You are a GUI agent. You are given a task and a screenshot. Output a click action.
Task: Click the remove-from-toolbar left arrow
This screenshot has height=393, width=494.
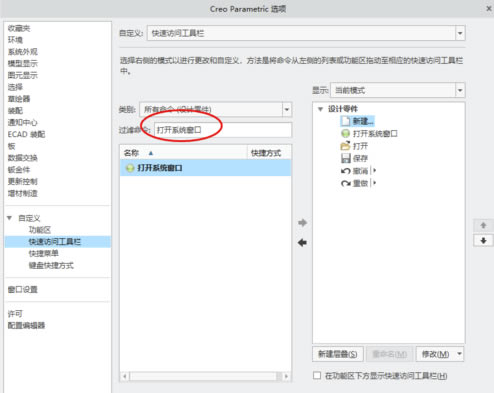[x=302, y=243]
